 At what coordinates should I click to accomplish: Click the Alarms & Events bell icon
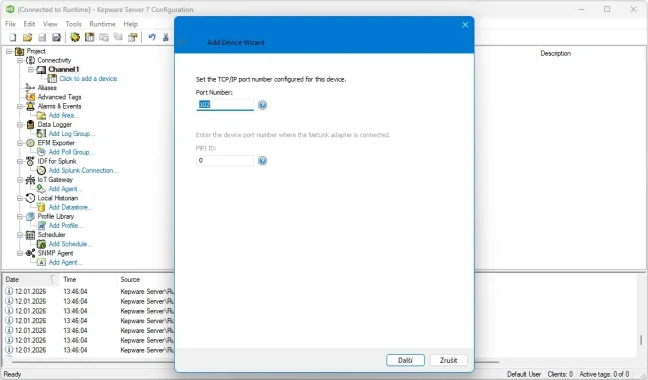(30, 106)
